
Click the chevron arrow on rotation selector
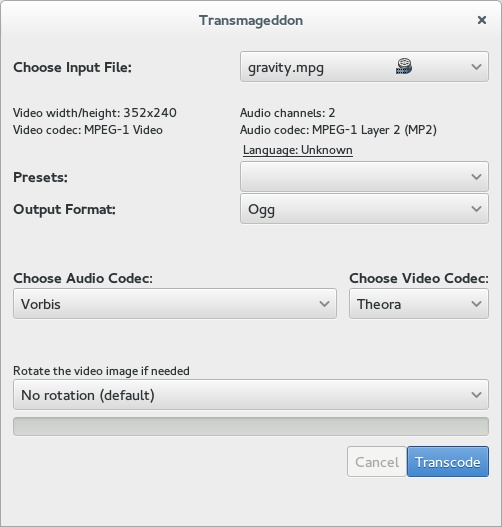(476, 395)
